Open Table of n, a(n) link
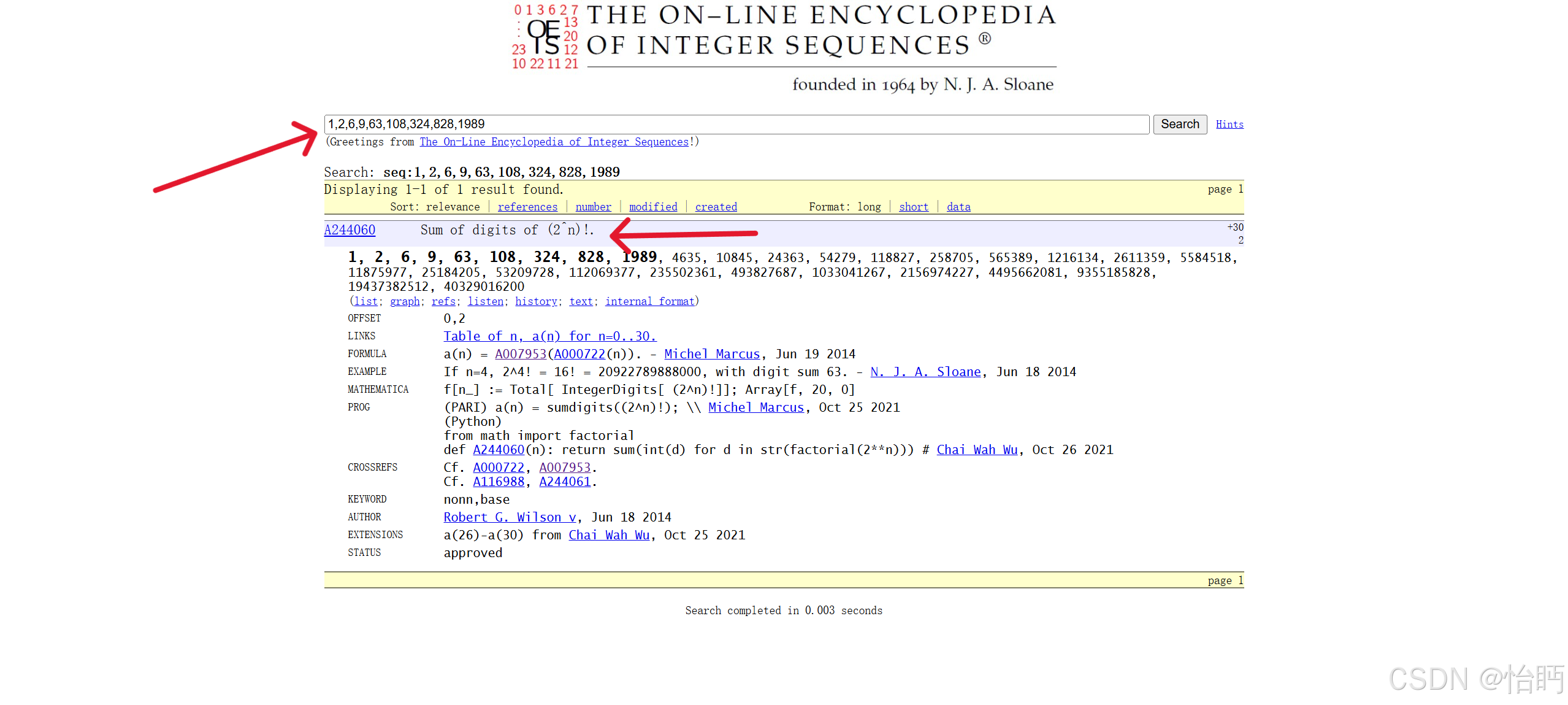The width and height of the screenshot is (1568, 705). (549, 336)
